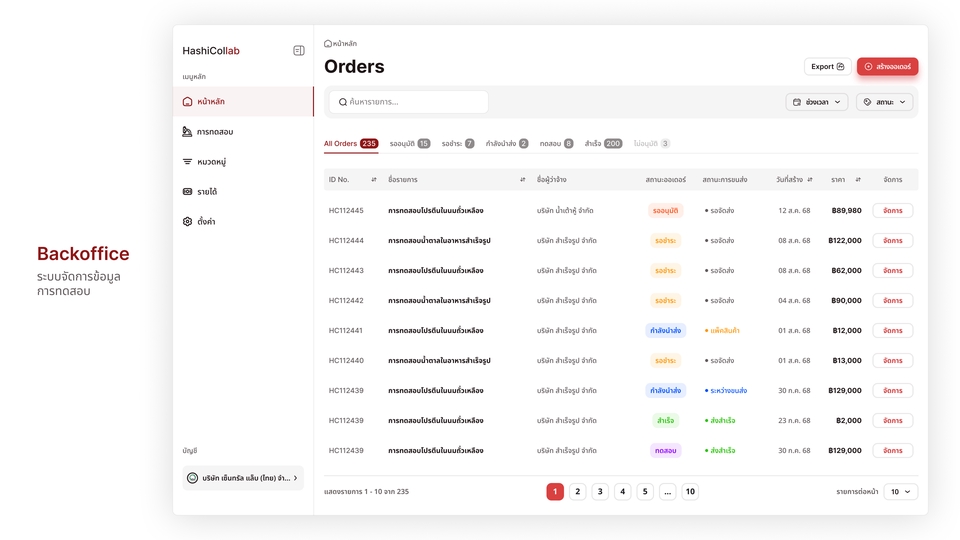Expand the rows-per-page dropdown showing 10

pyautogui.click(x=900, y=492)
